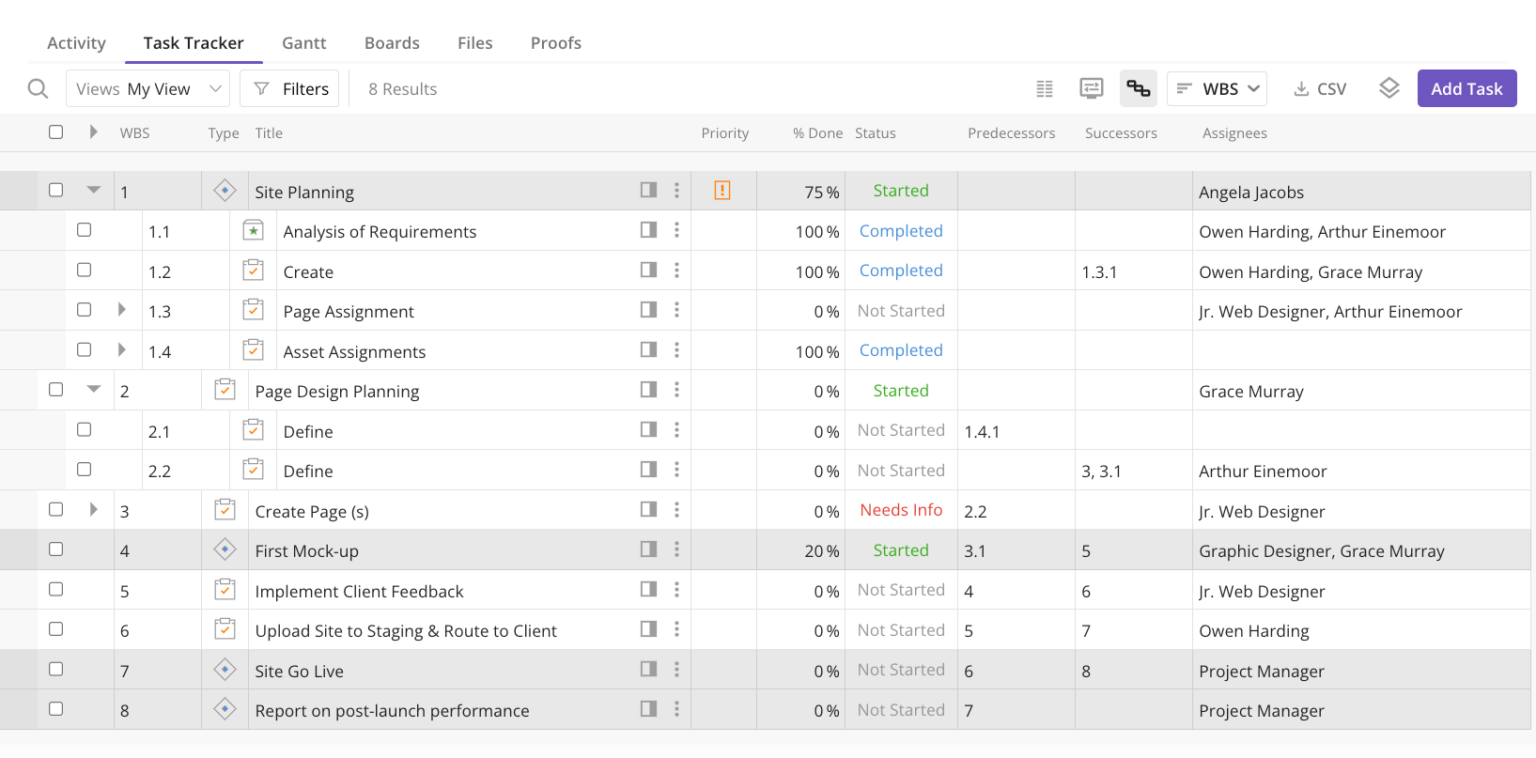
Task: Check the Implement Client Feedback row checkbox
Action: point(56,589)
